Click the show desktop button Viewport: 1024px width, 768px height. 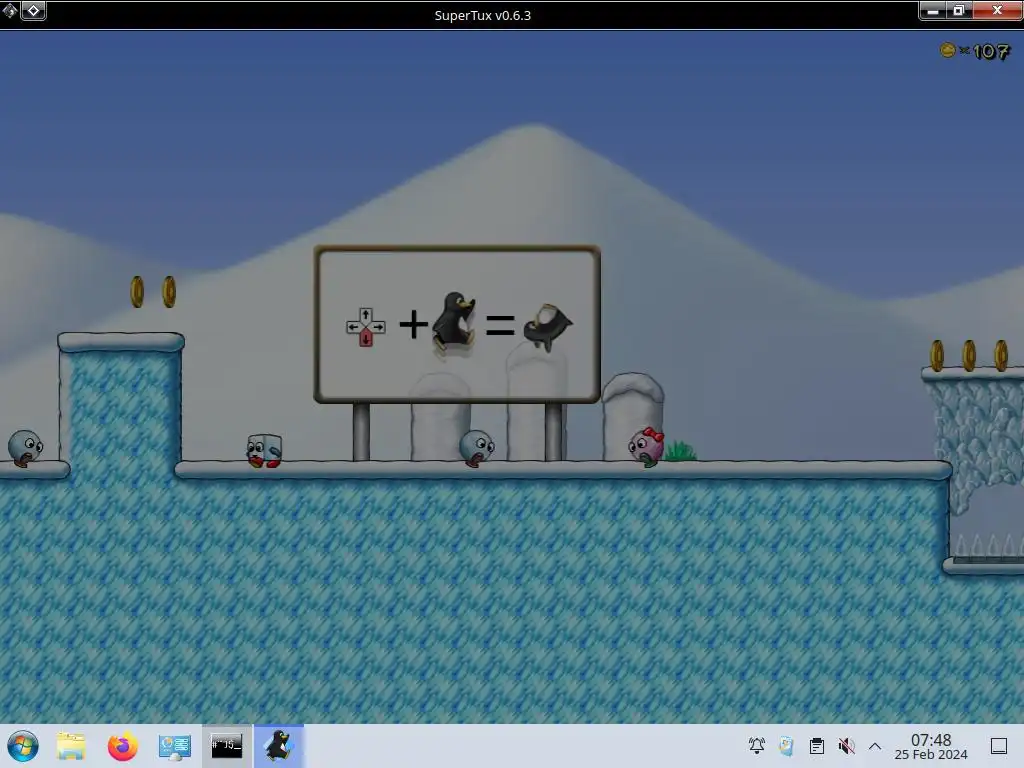coord(999,746)
